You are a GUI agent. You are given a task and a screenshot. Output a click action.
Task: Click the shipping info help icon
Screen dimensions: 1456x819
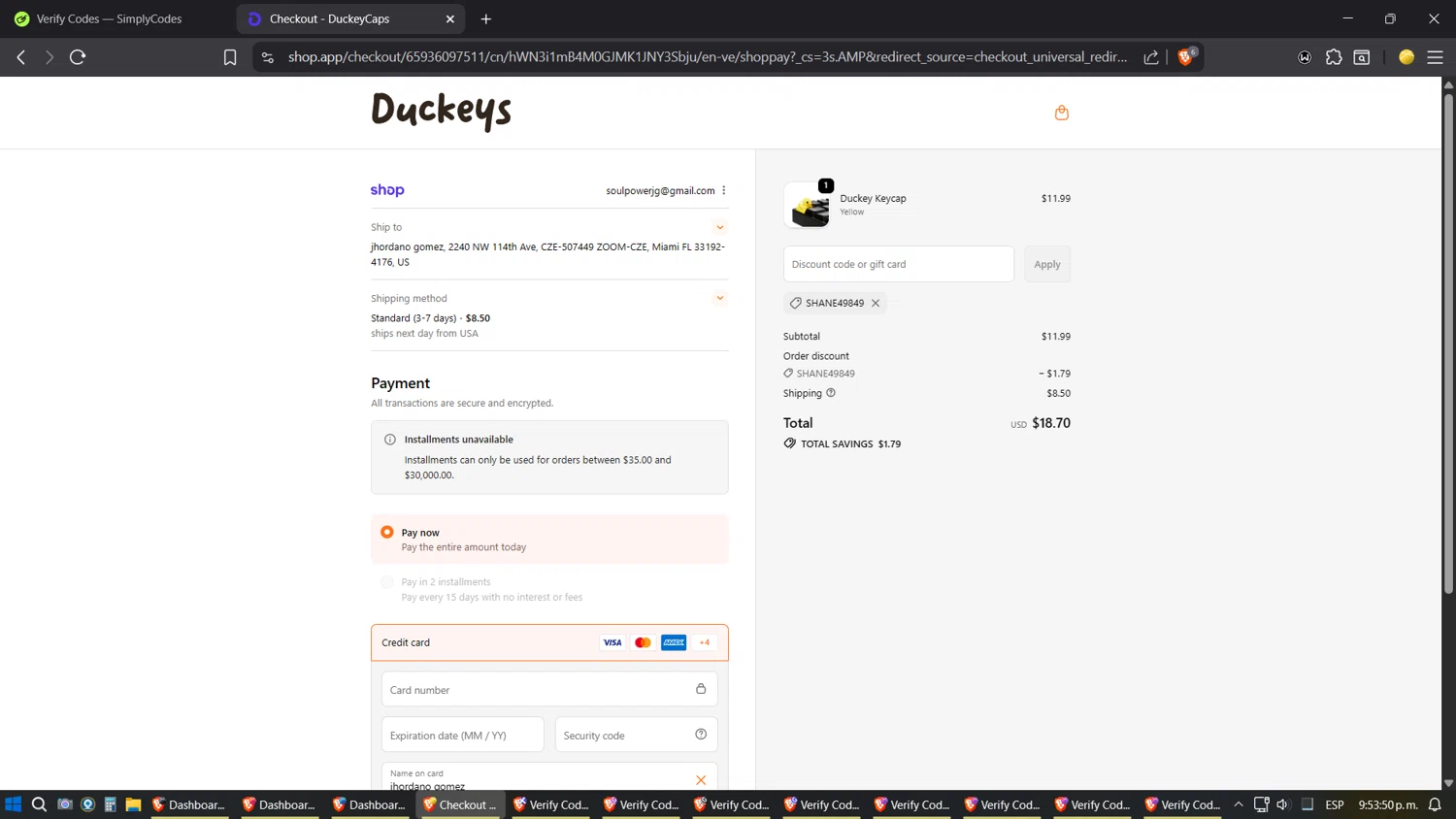tap(831, 393)
